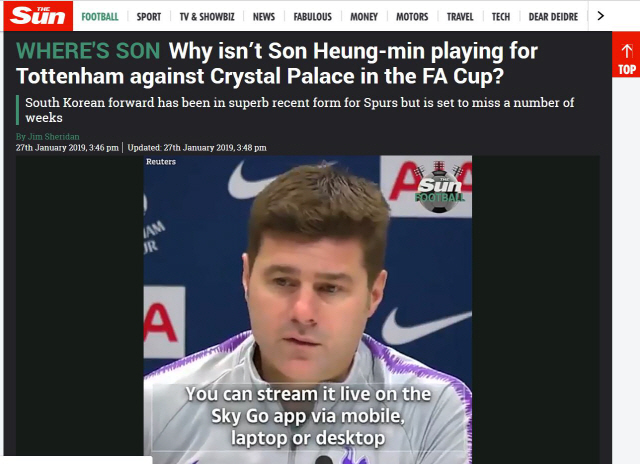Open the Football section

pos(100,17)
